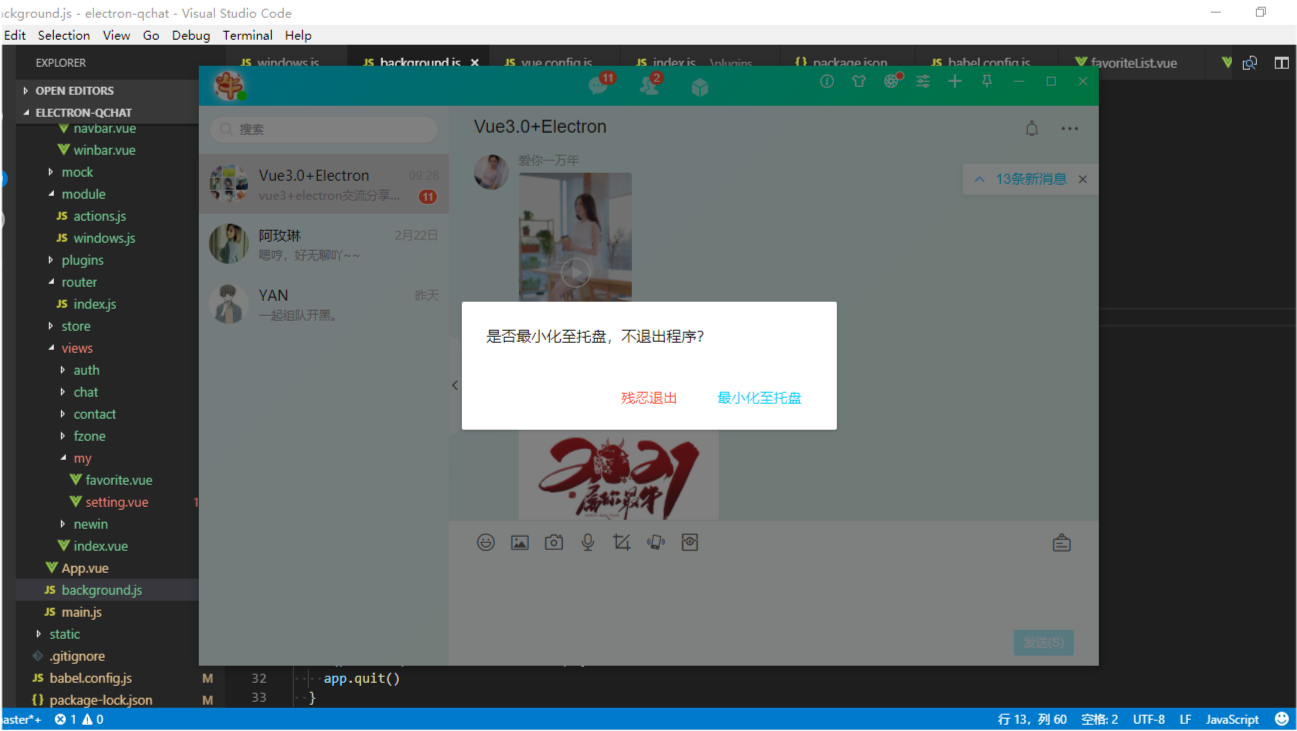Collapse the chat list using the left chevron
Image resolution: width=1297 pixels, height=731 pixels.
[455, 384]
